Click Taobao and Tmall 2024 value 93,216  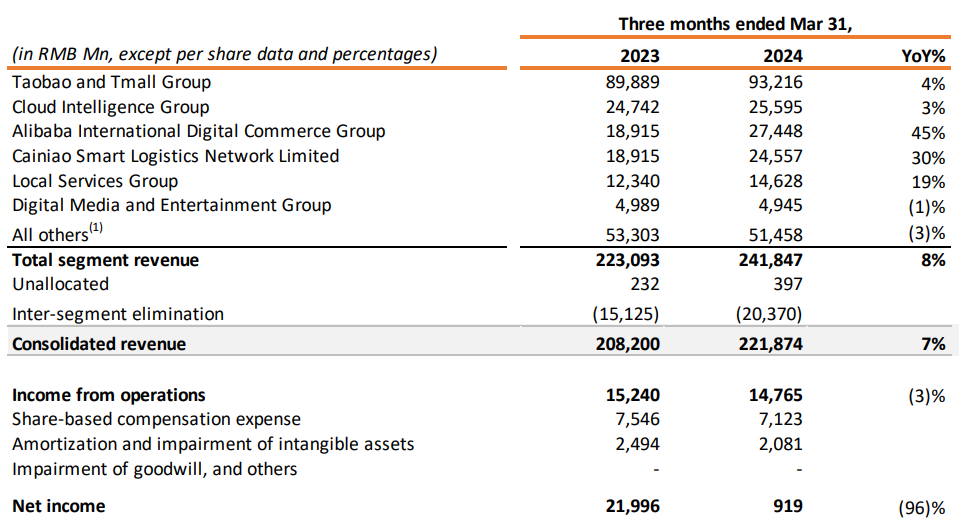tap(776, 82)
